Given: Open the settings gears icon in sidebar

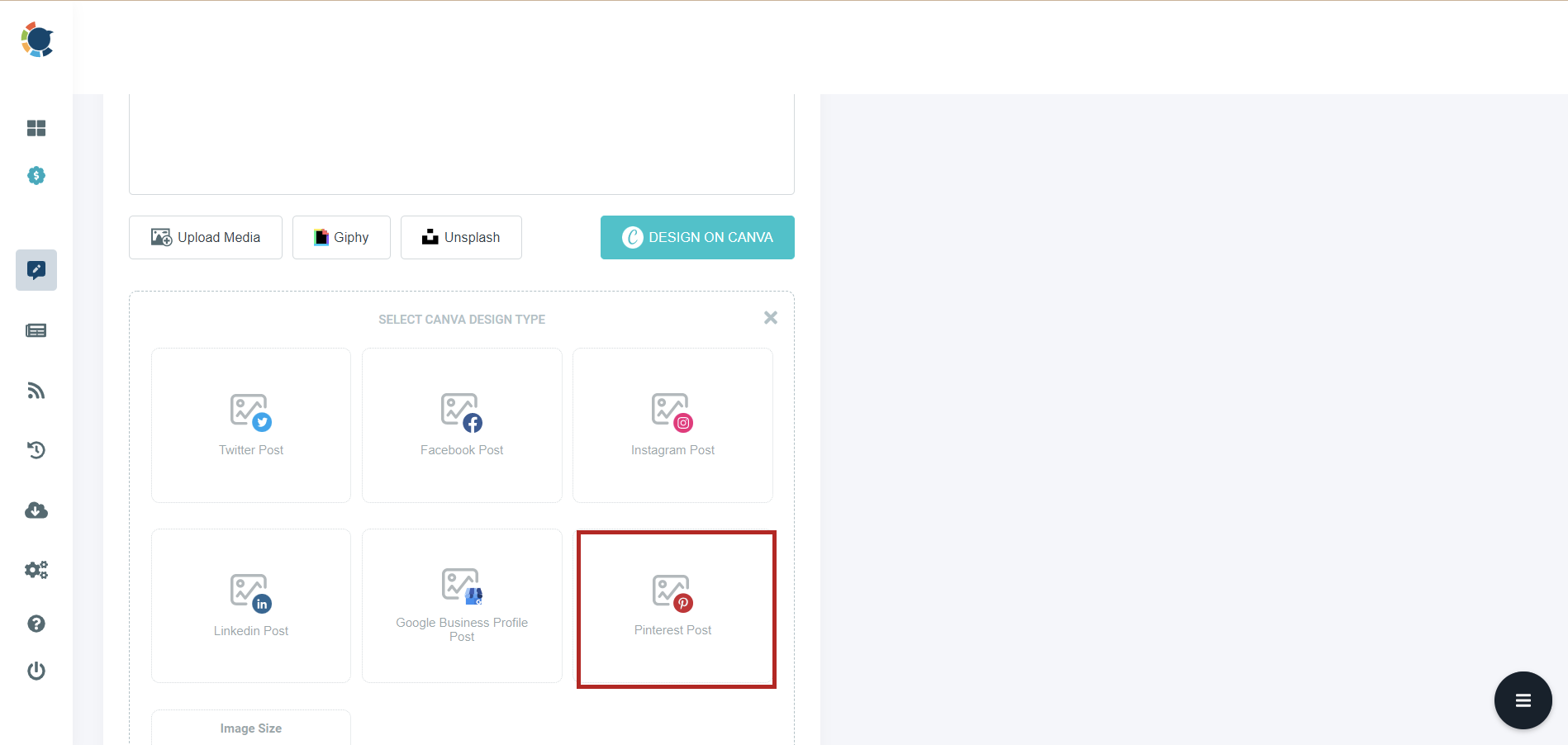Looking at the screenshot, I should [x=36, y=570].
